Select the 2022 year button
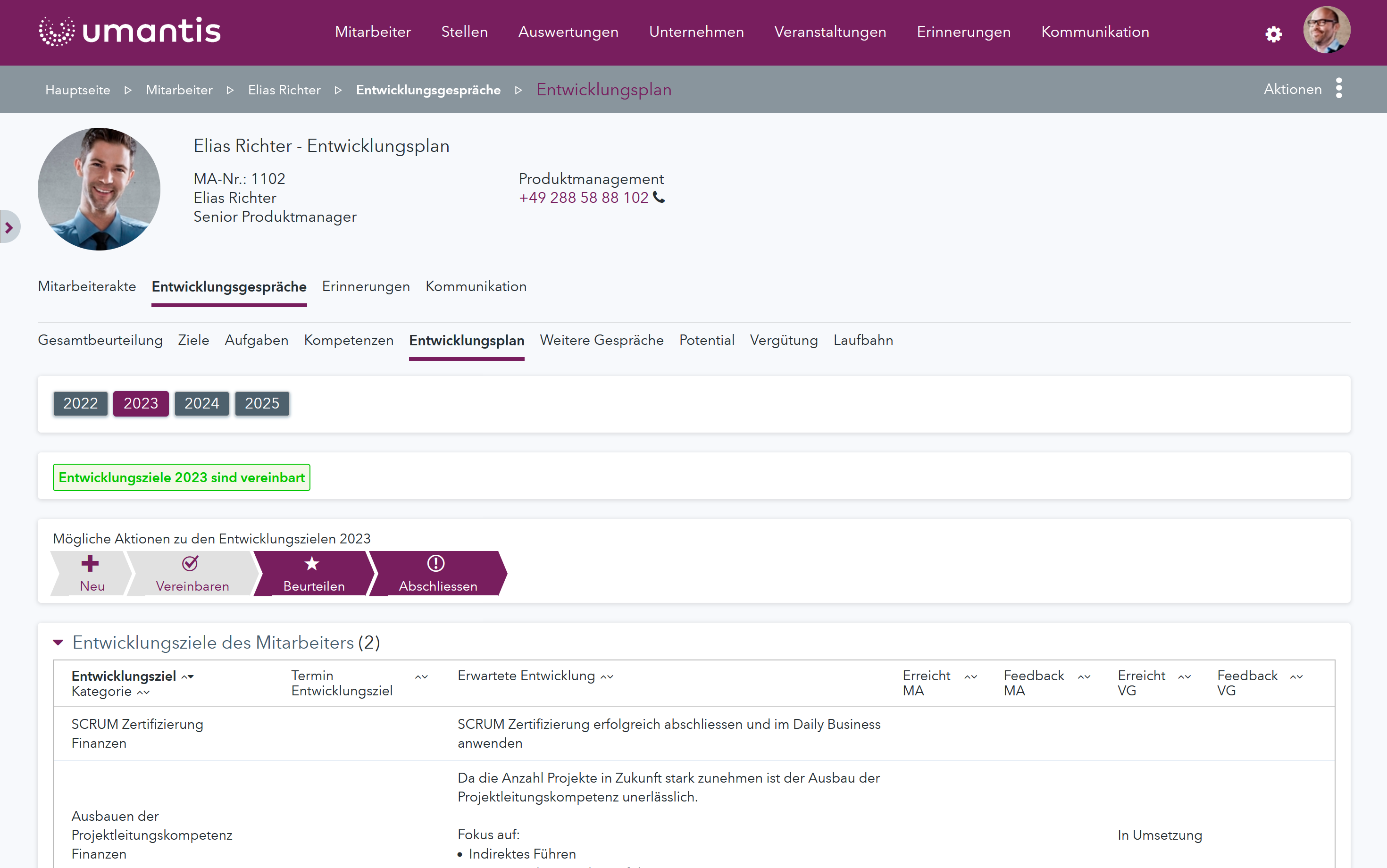The height and width of the screenshot is (868, 1387). pyautogui.click(x=80, y=403)
